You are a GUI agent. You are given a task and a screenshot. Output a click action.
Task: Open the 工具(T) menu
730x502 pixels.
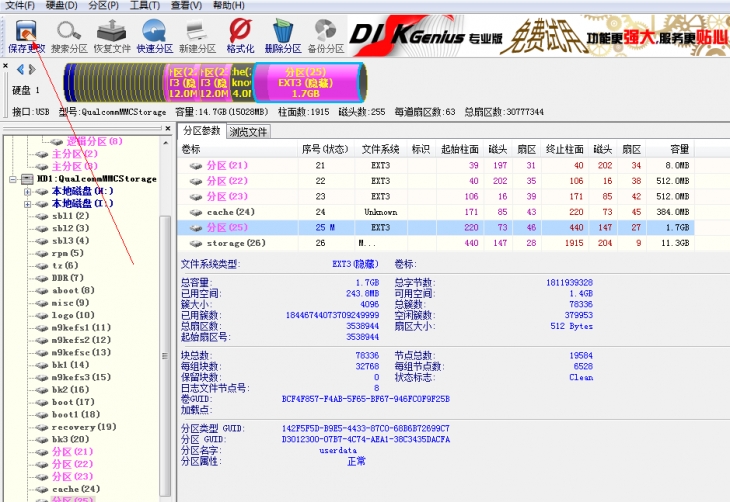point(145,6)
